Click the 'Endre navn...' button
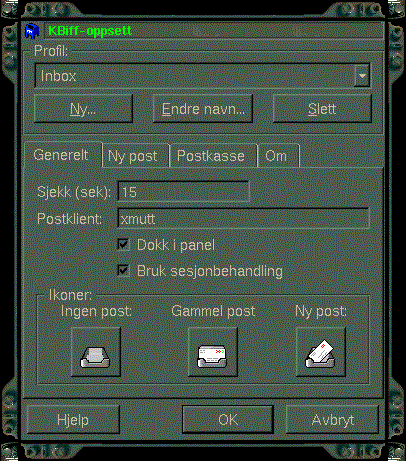 click(x=203, y=109)
